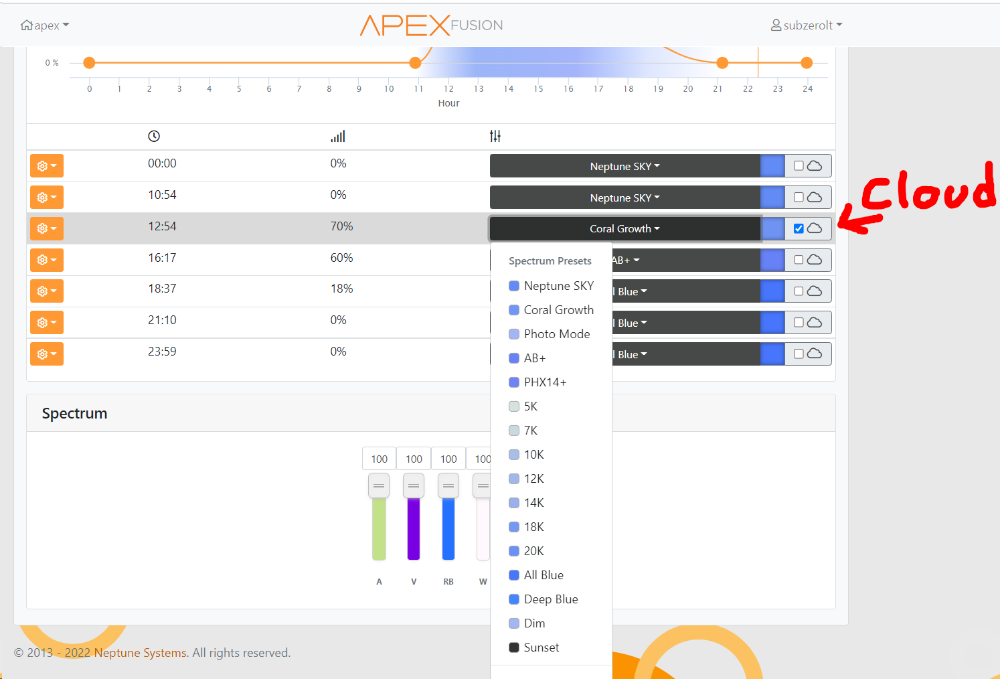
Task: Click the signal bars intensity header icon
Action: click(338, 136)
